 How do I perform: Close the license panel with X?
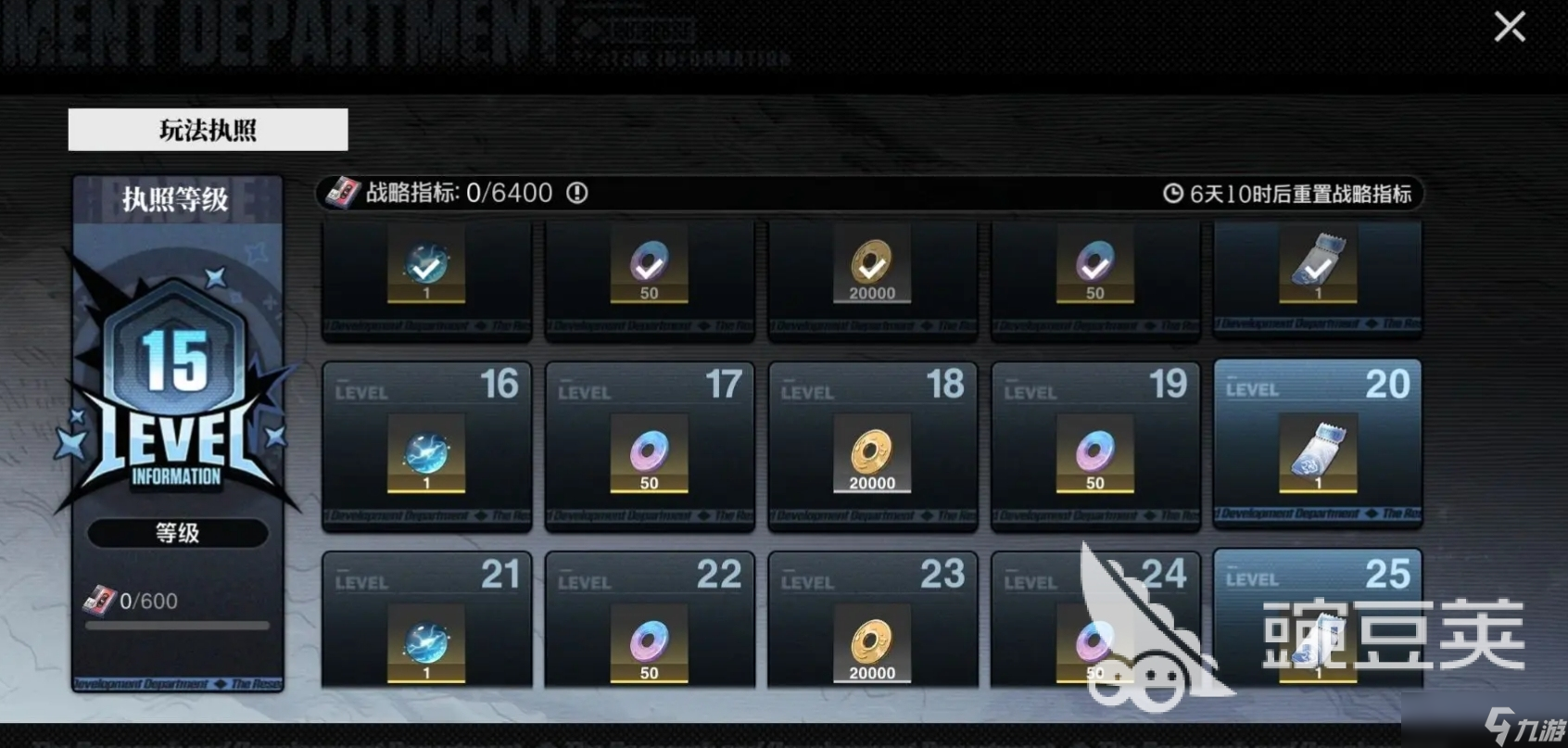click(1510, 27)
